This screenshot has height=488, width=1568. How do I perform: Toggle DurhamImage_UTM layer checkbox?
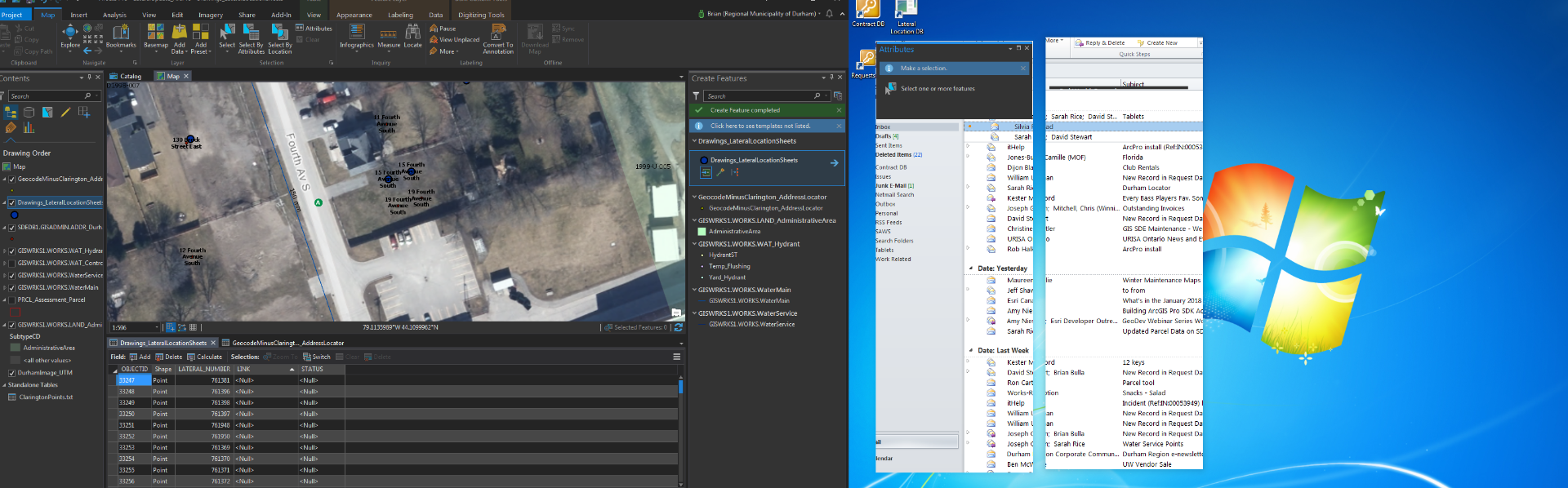point(12,372)
